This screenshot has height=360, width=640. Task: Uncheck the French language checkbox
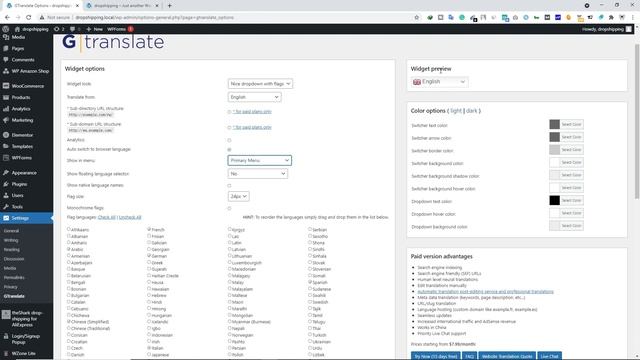point(149,229)
